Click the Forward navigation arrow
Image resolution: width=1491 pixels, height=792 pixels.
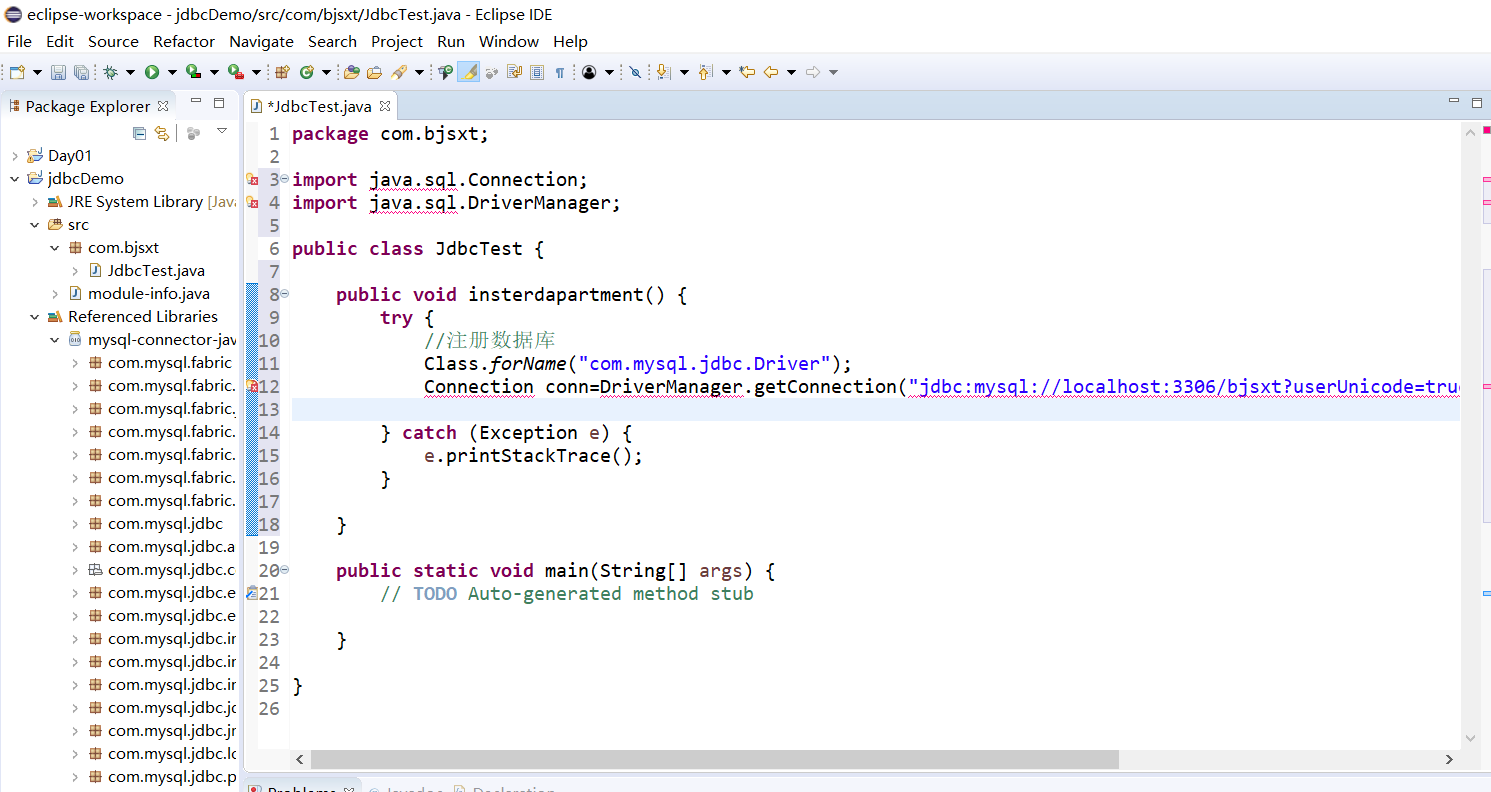click(812, 72)
